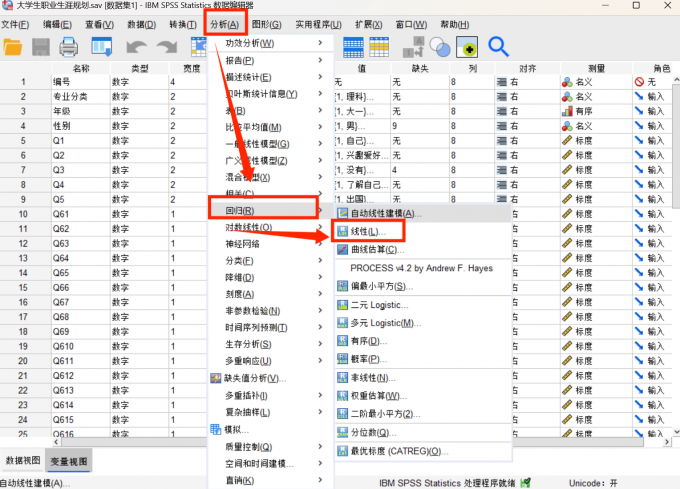Click the Missing Value Analysis icon

[216, 378]
